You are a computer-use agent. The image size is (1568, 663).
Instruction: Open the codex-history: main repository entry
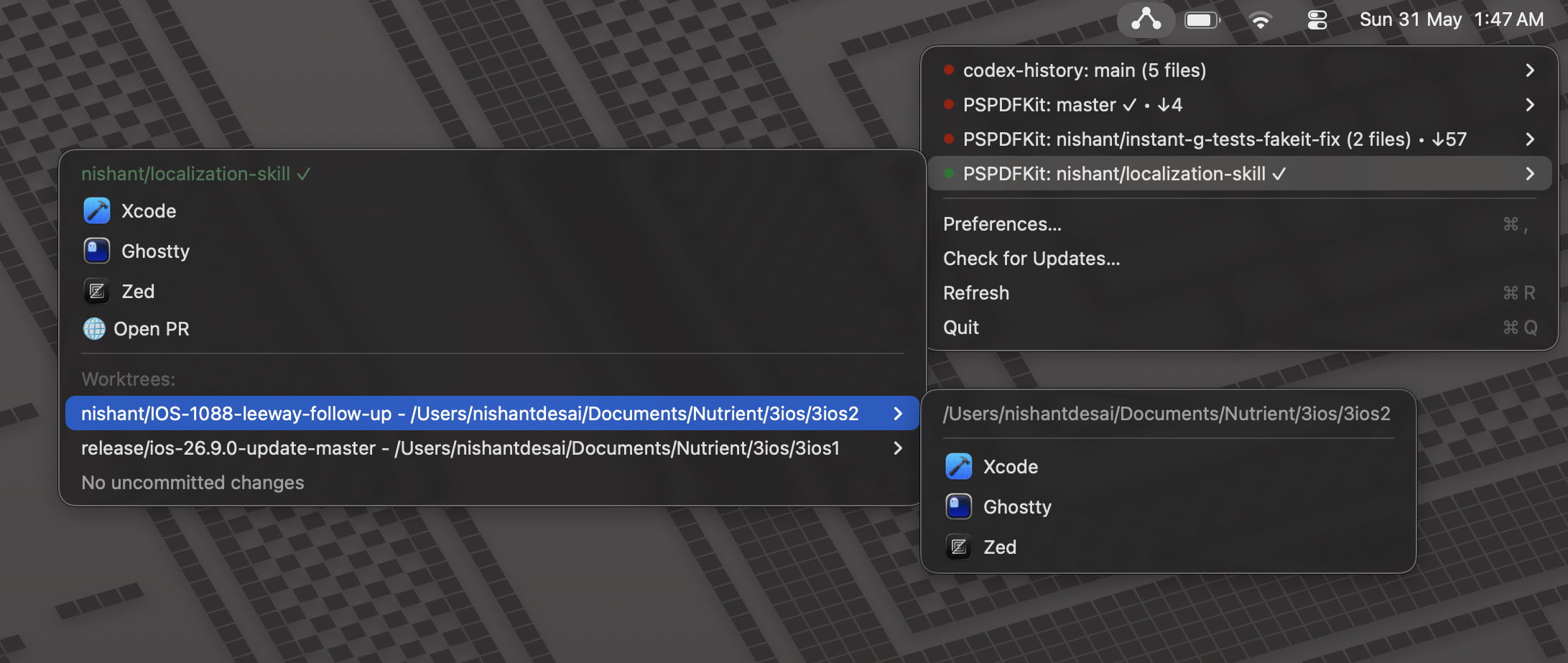pos(1240,70)
